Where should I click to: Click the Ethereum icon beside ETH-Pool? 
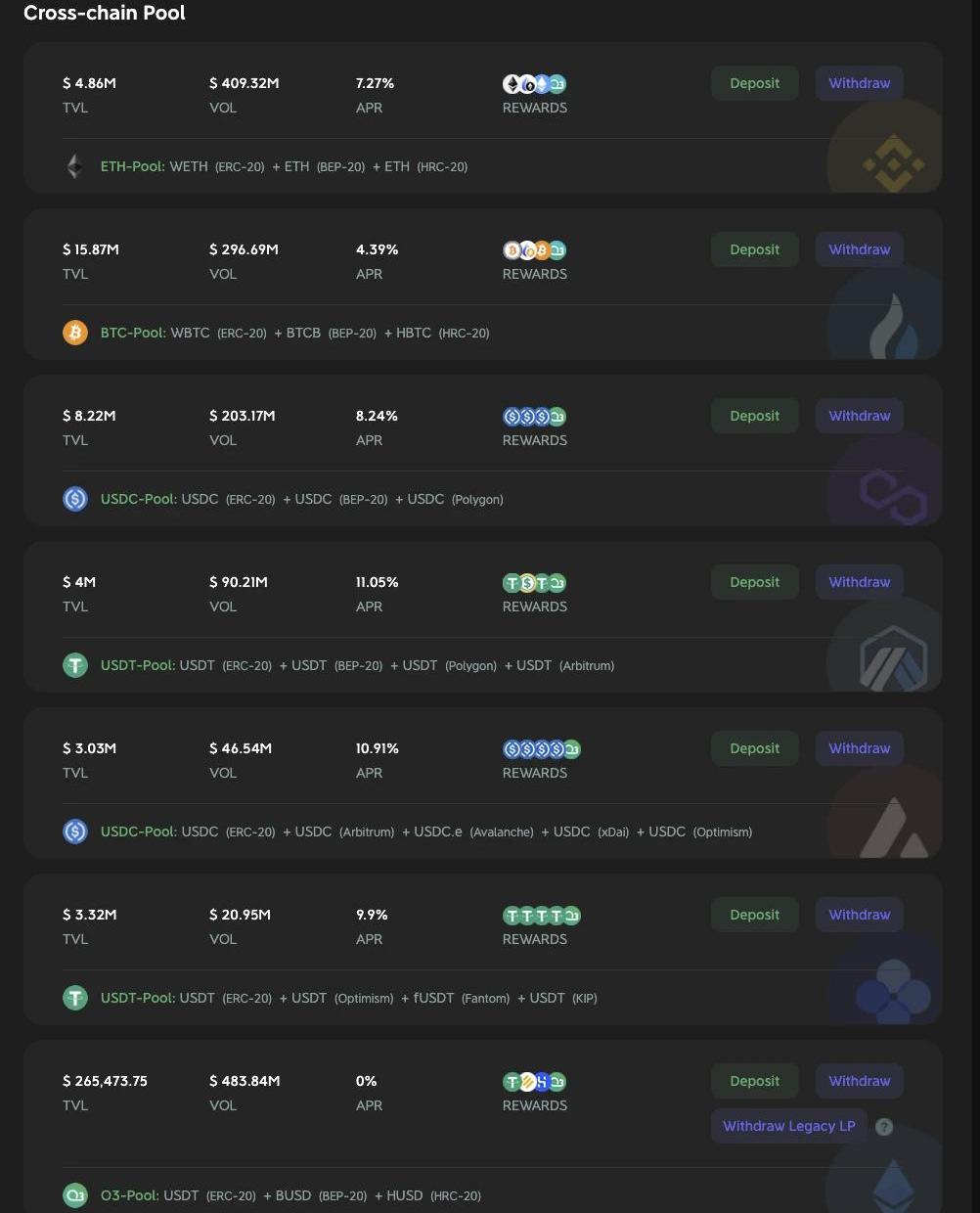[74, 166]
